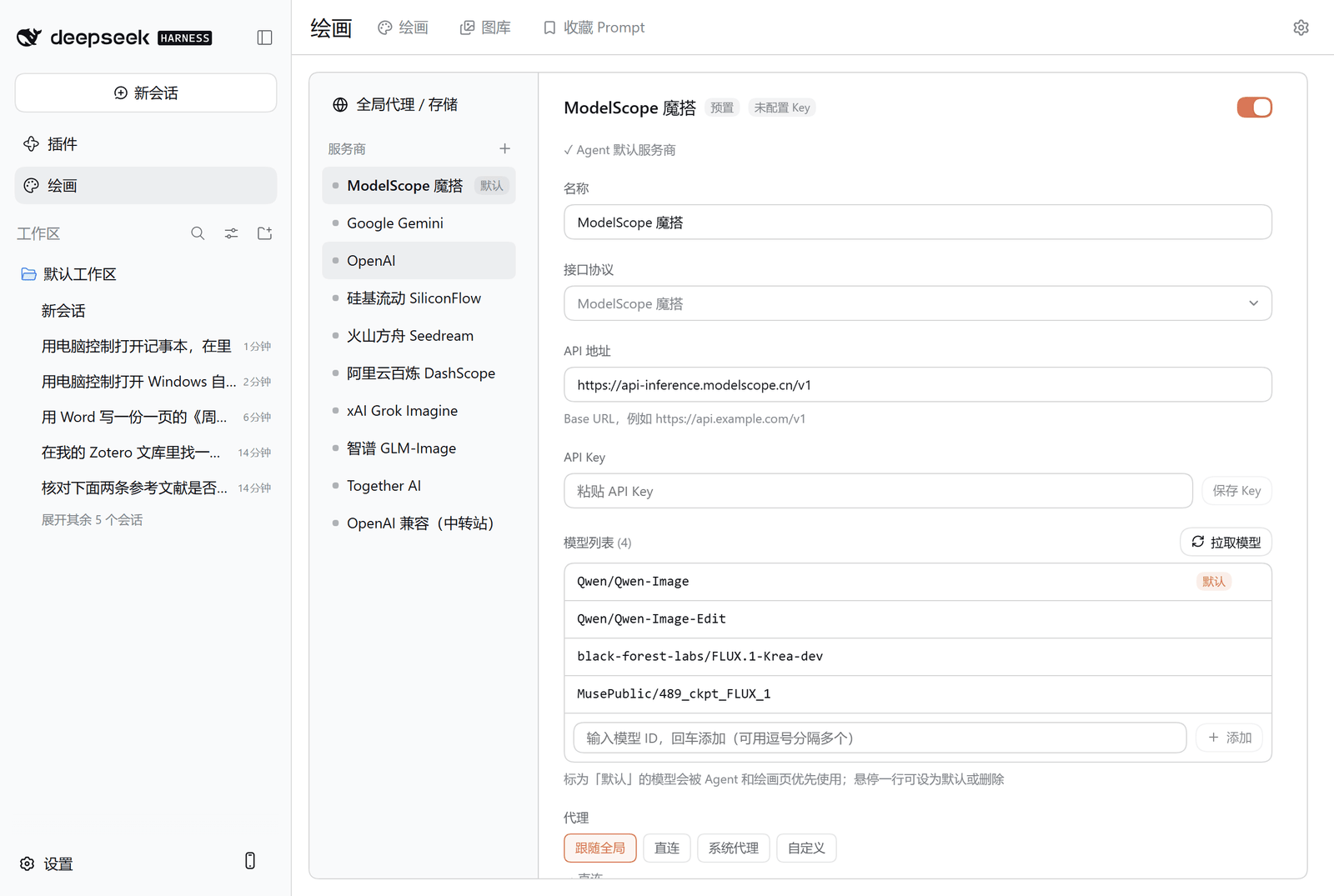Open 插件 plugins from the sidebar

[146, 143]
